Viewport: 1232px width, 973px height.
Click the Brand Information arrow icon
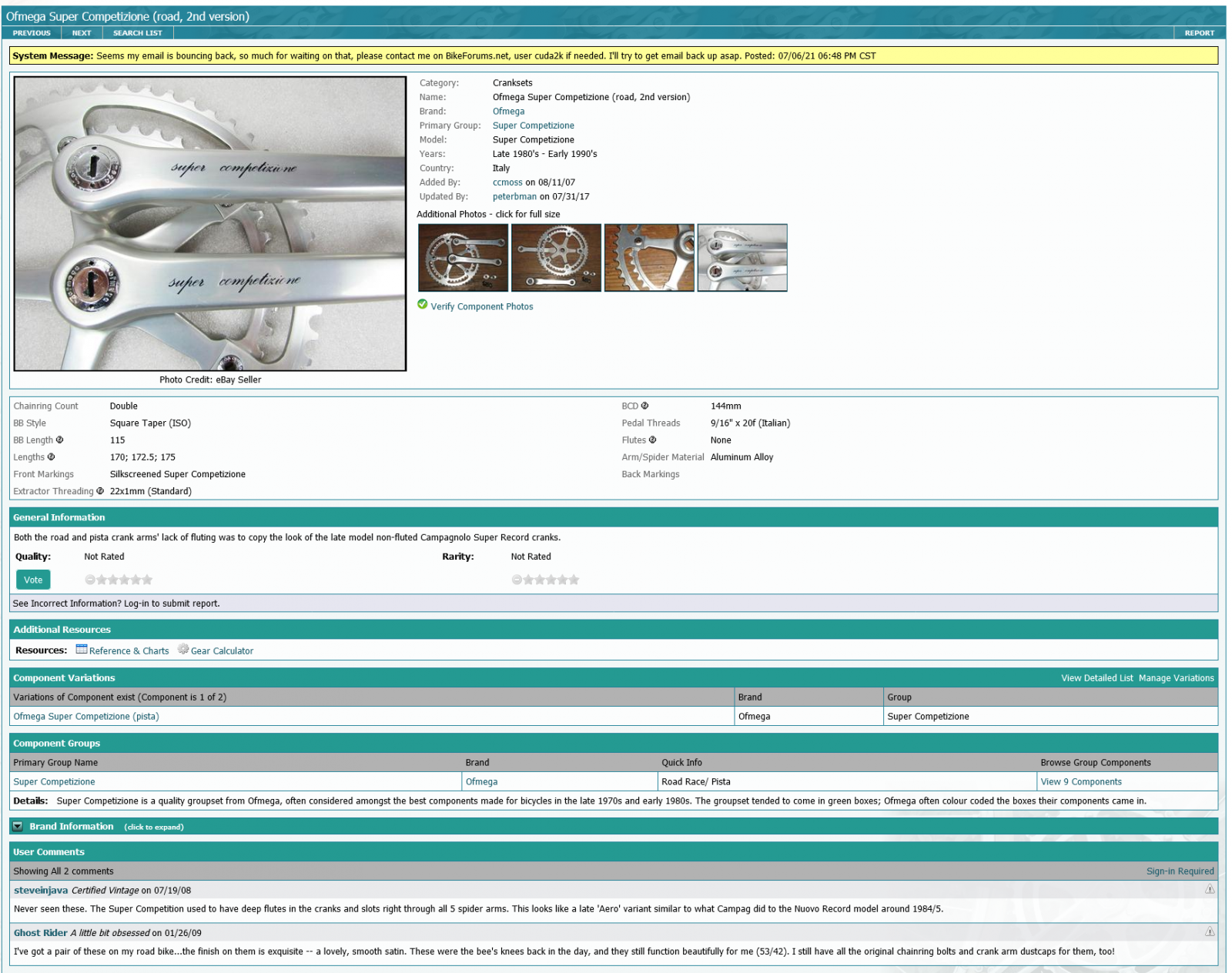18,827
